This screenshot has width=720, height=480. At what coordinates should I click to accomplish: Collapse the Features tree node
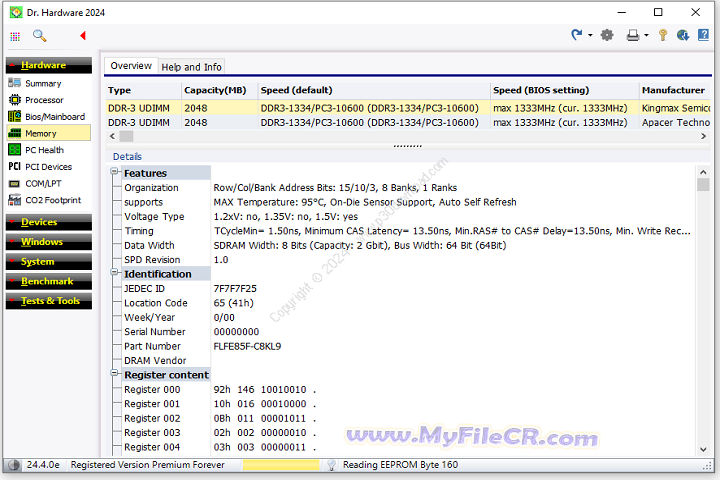click(114, 172)
